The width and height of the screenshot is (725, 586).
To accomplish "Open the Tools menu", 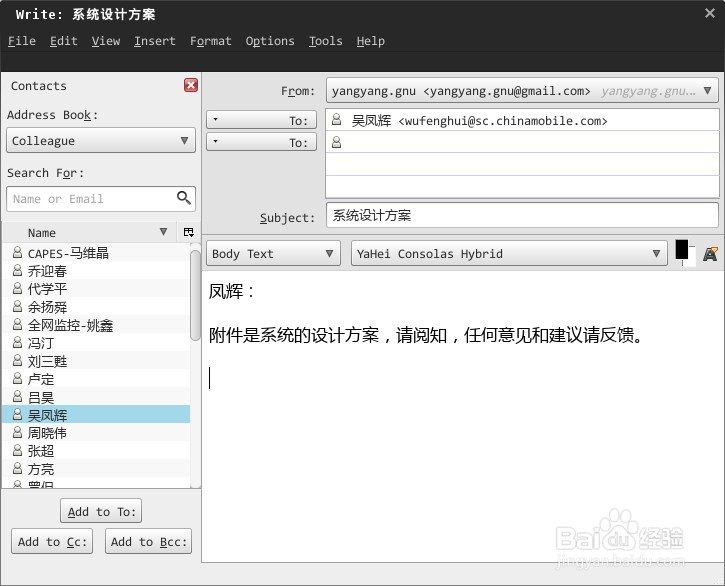I will (x=326, y=41).
